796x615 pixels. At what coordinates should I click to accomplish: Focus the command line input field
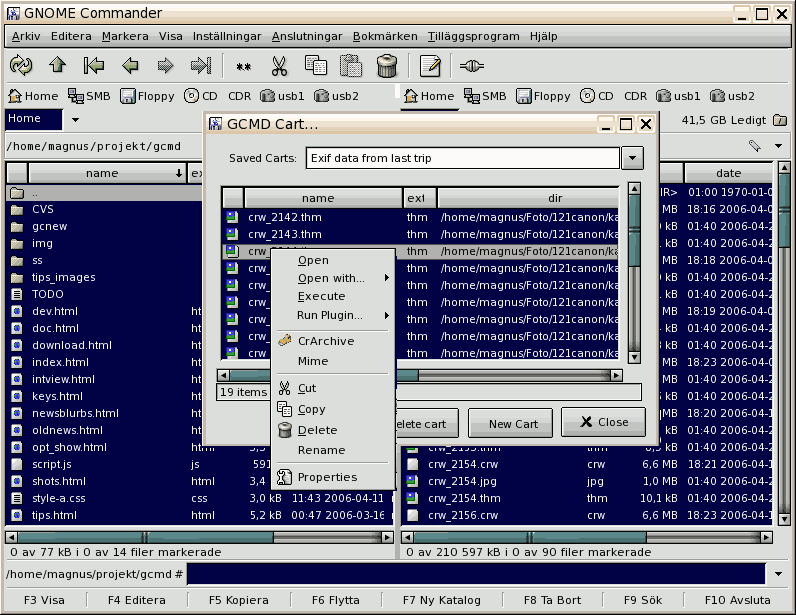[476, 574]
